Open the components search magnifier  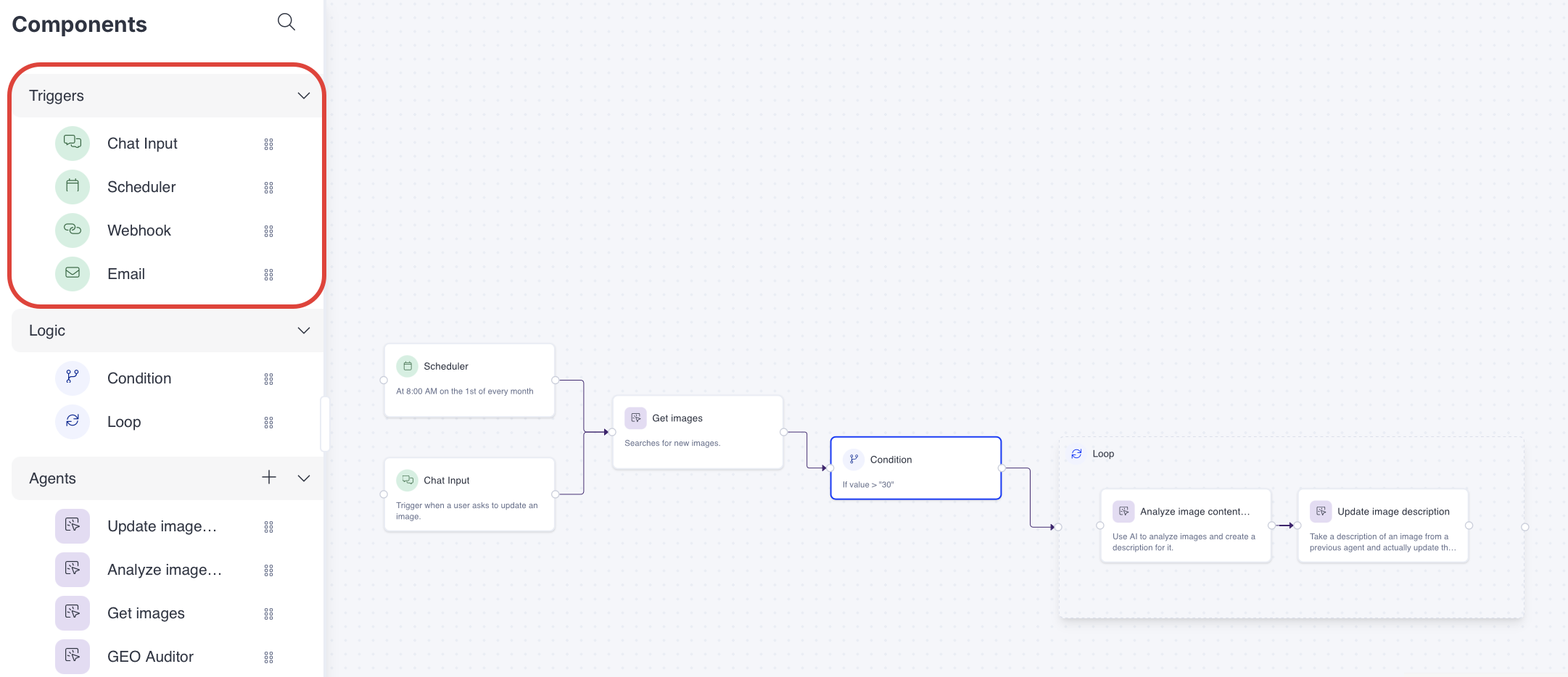[286, 22]
